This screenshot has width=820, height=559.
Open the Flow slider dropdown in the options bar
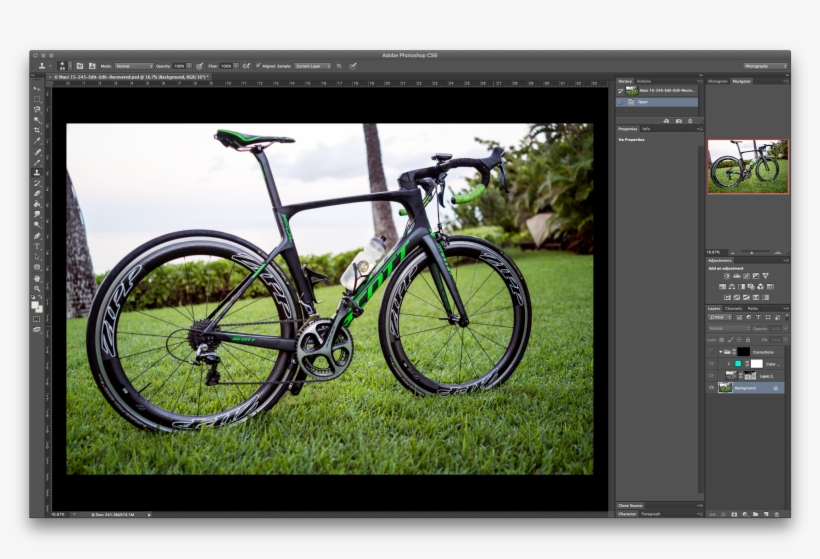[236, 66]
